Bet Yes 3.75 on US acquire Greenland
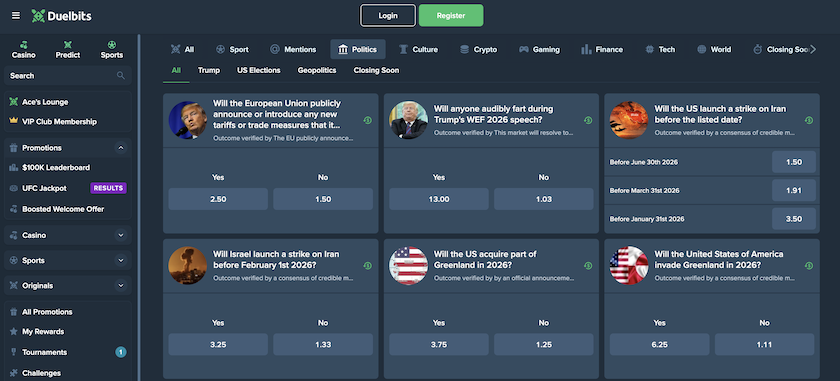The width and height of the screenshot is (840, 381). 439,345
